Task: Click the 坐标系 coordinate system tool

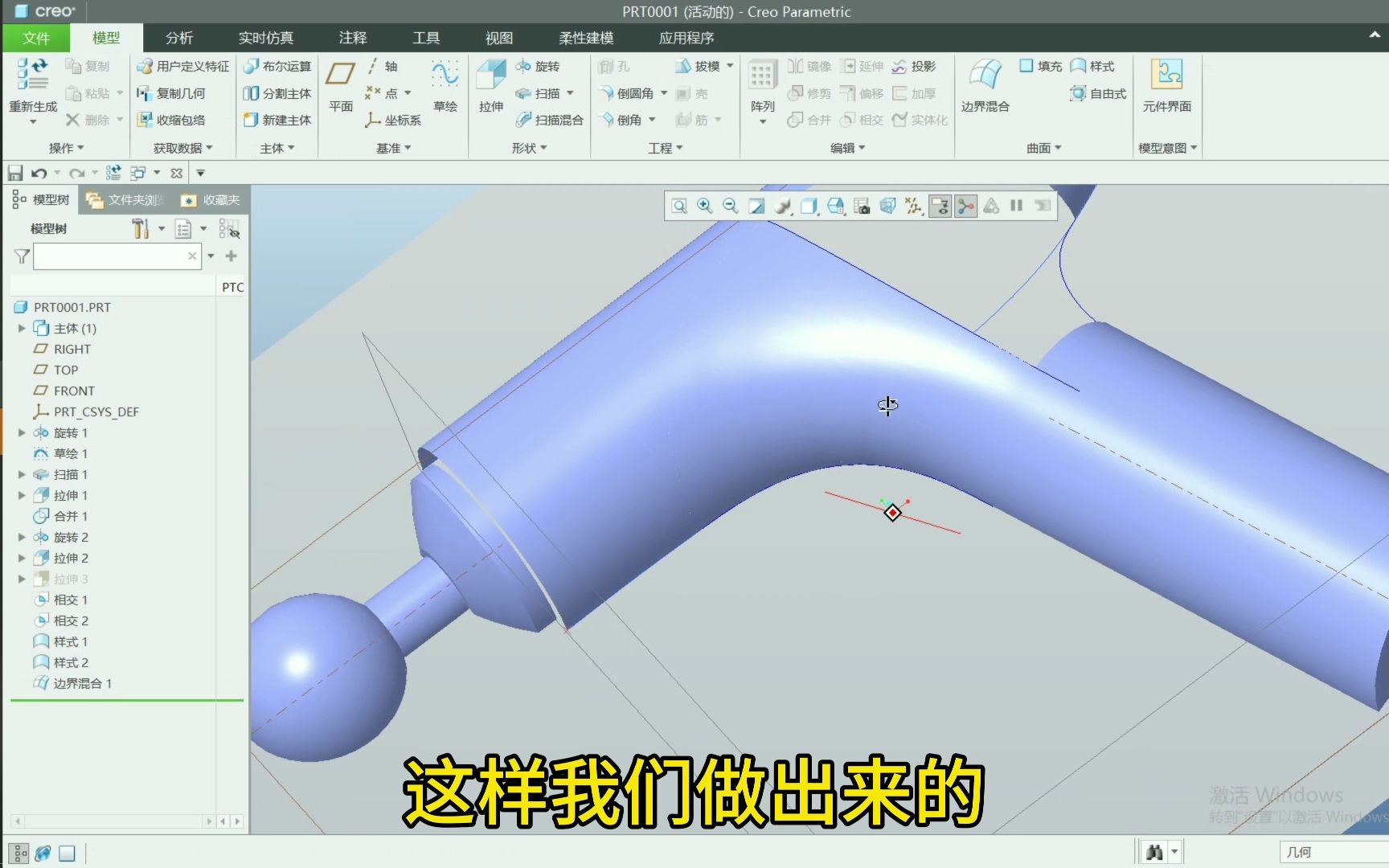Action: click(393, 120)
